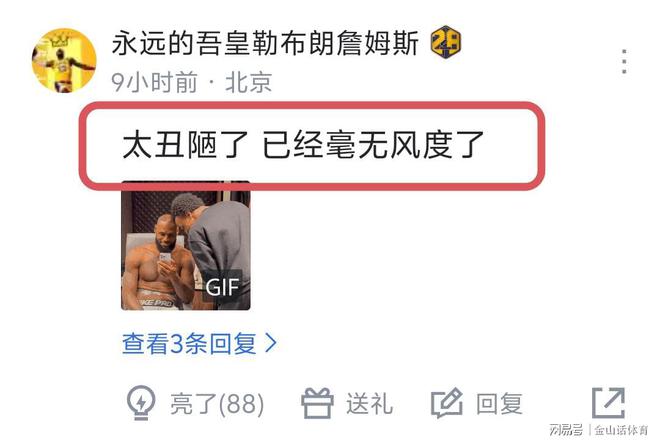Image resolution: width=660 pixels, height=442 pixels.
Task: Open the commenter's round avatar
Action: click(x=64, y=60)
